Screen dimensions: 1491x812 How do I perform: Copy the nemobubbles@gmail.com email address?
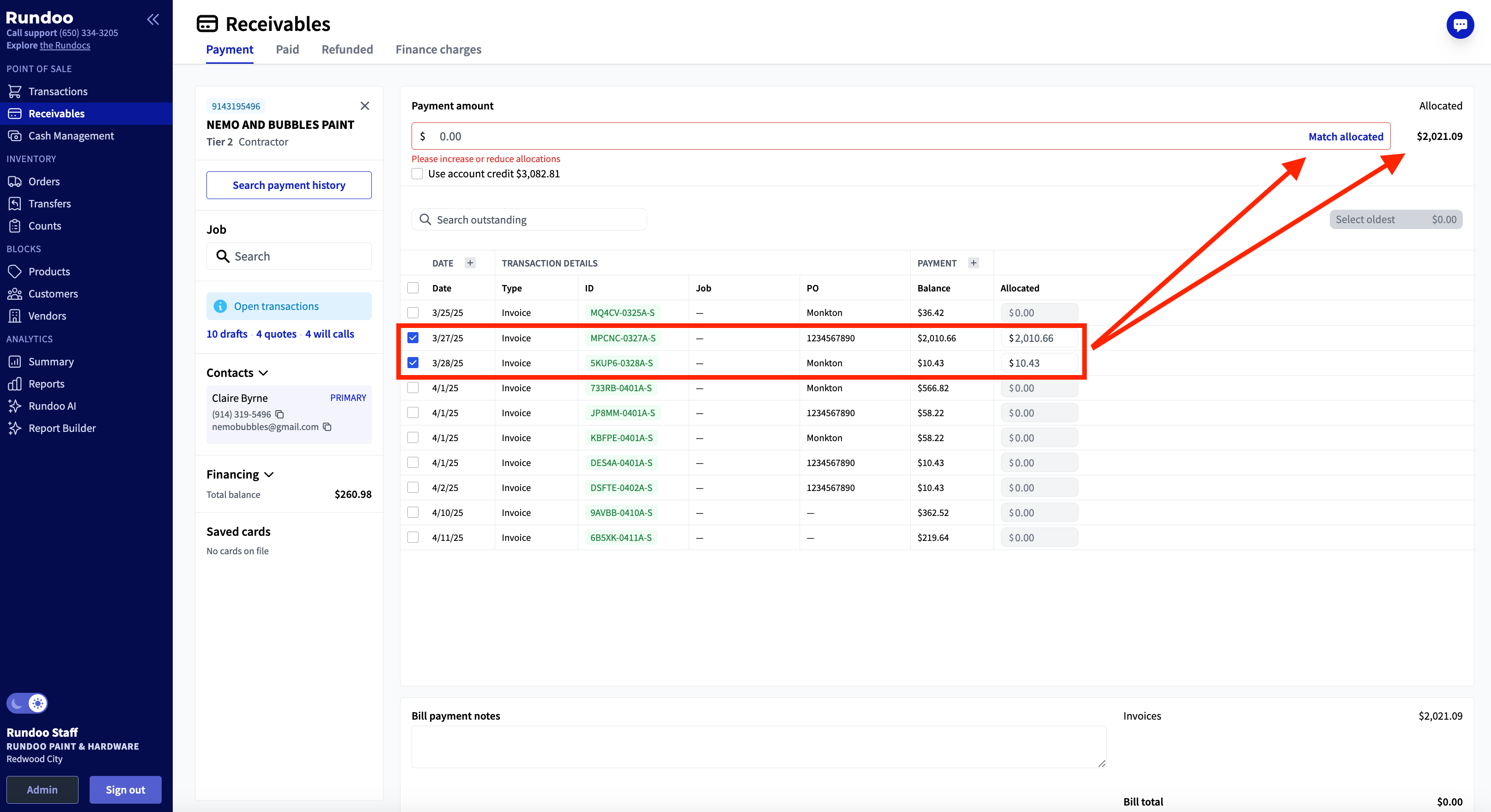[x=327, y=426]
